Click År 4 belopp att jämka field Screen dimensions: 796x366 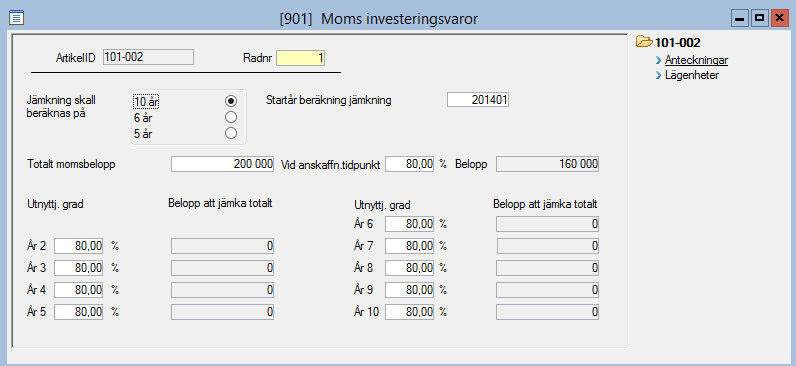click(223, 290)
